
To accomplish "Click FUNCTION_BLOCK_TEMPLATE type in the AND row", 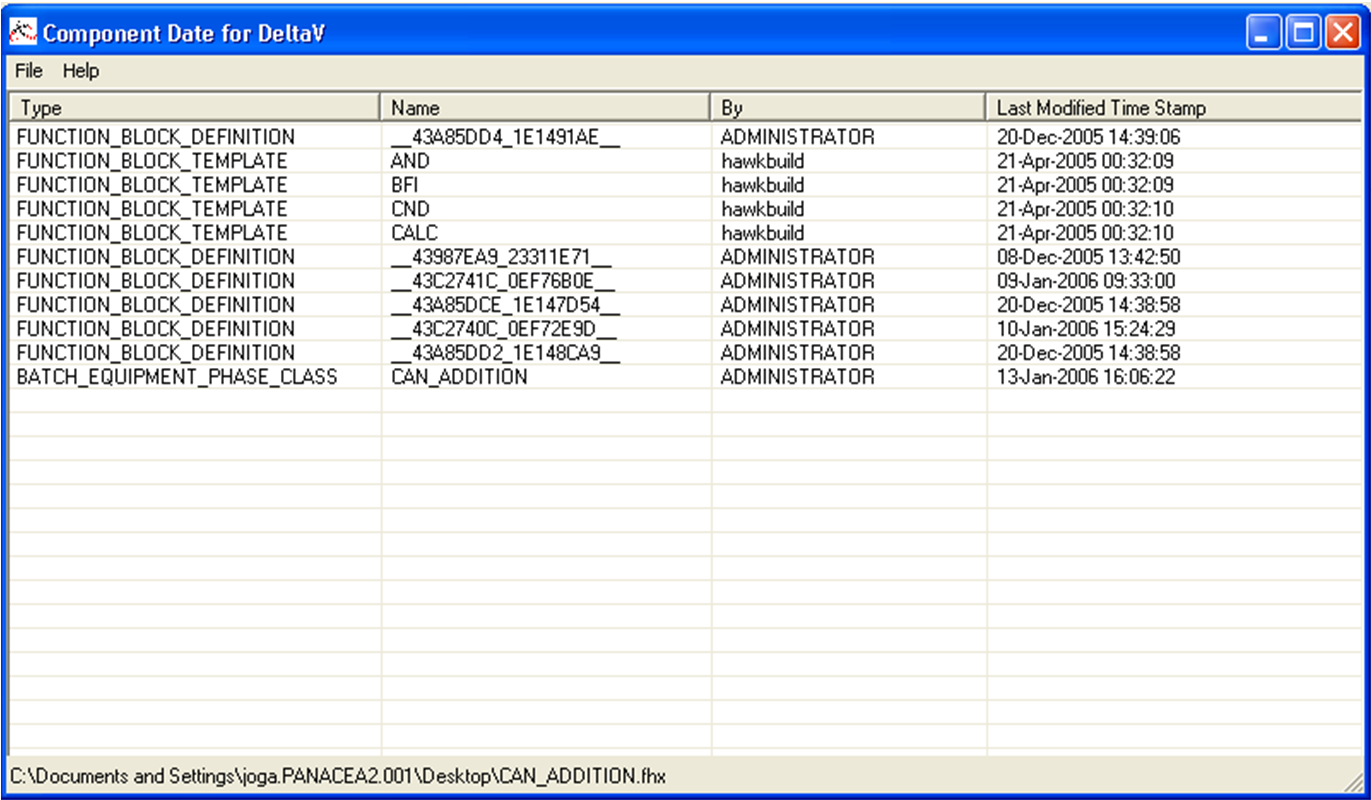I will tap(152, 161).
